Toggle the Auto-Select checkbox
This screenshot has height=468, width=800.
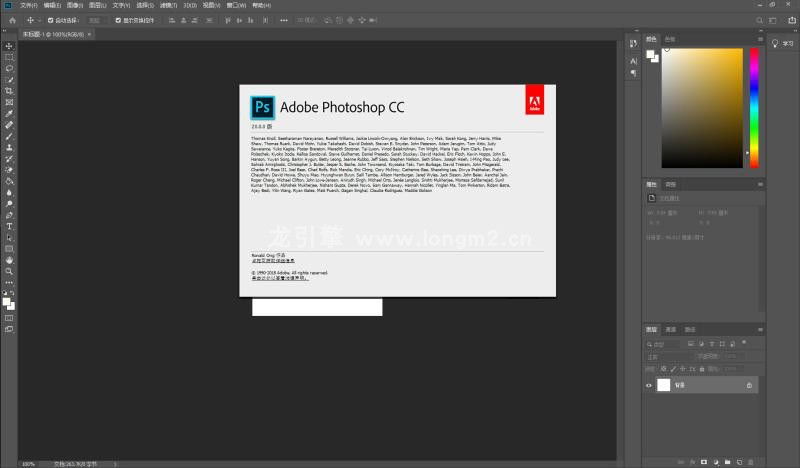coord(51,20)
